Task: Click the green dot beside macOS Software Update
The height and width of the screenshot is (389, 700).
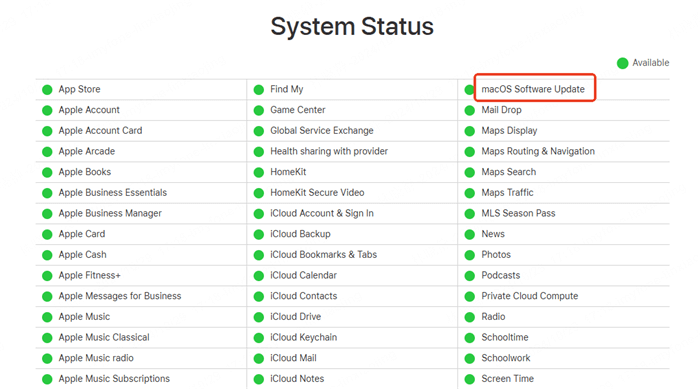Action: [x=469, y=90]
